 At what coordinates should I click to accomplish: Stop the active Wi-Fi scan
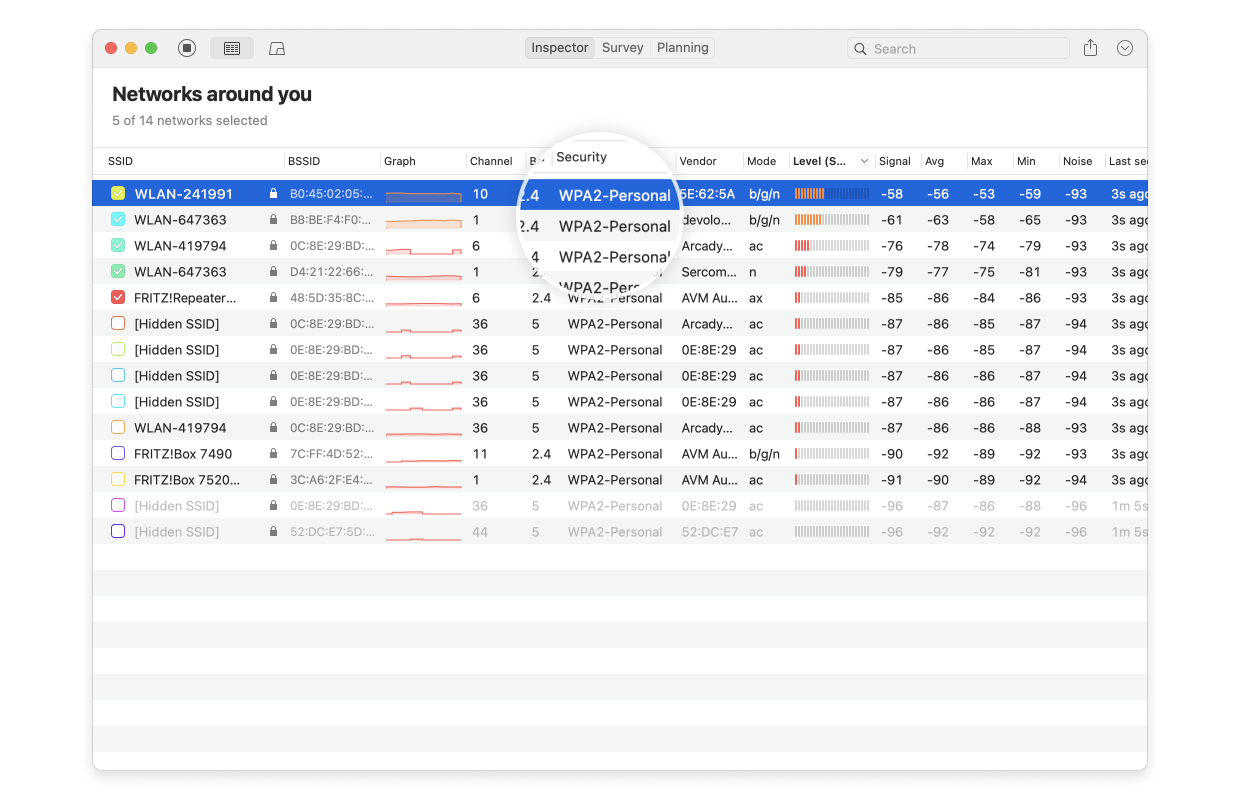coord(186,47)
